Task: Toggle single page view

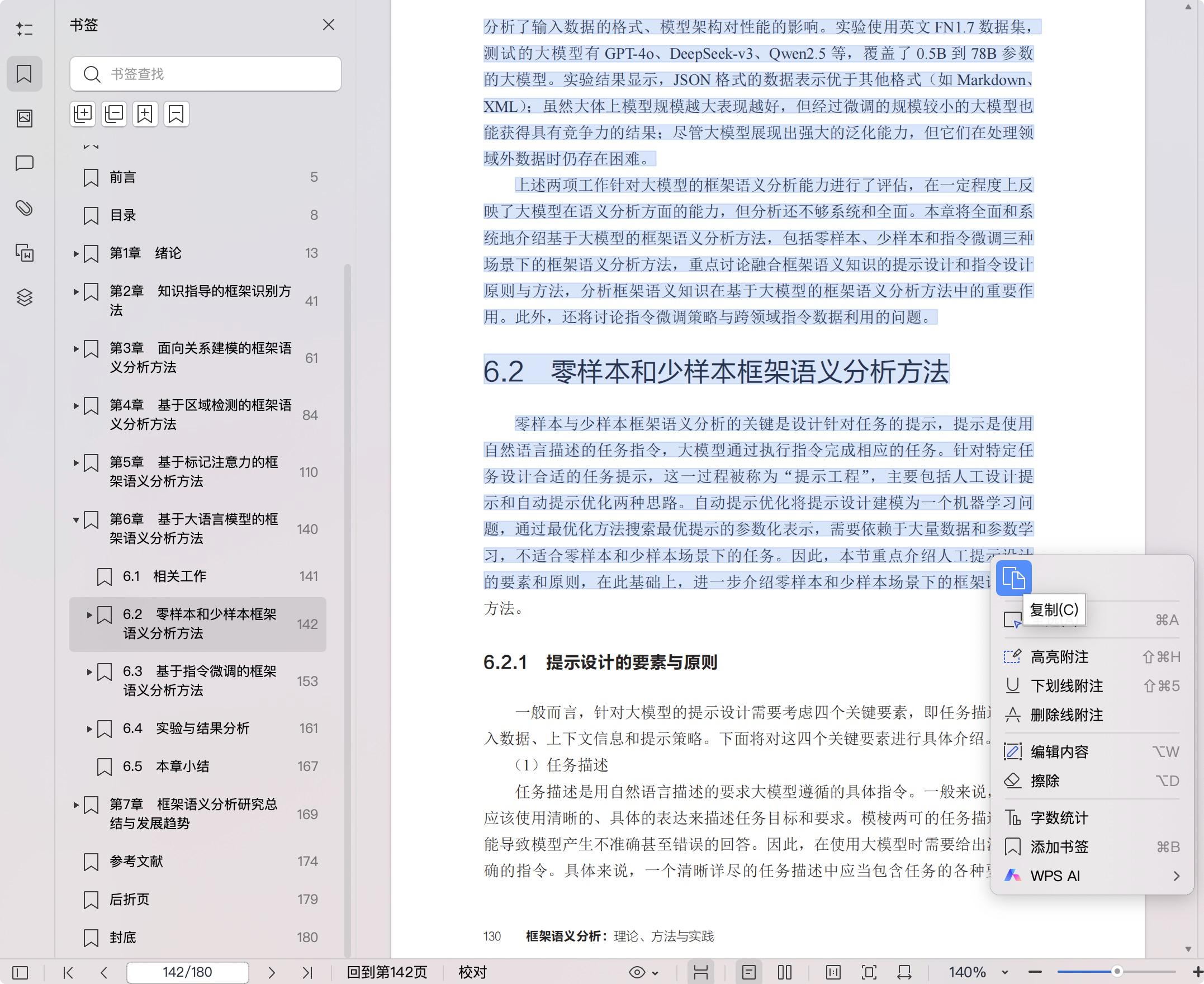Action: 749,973
